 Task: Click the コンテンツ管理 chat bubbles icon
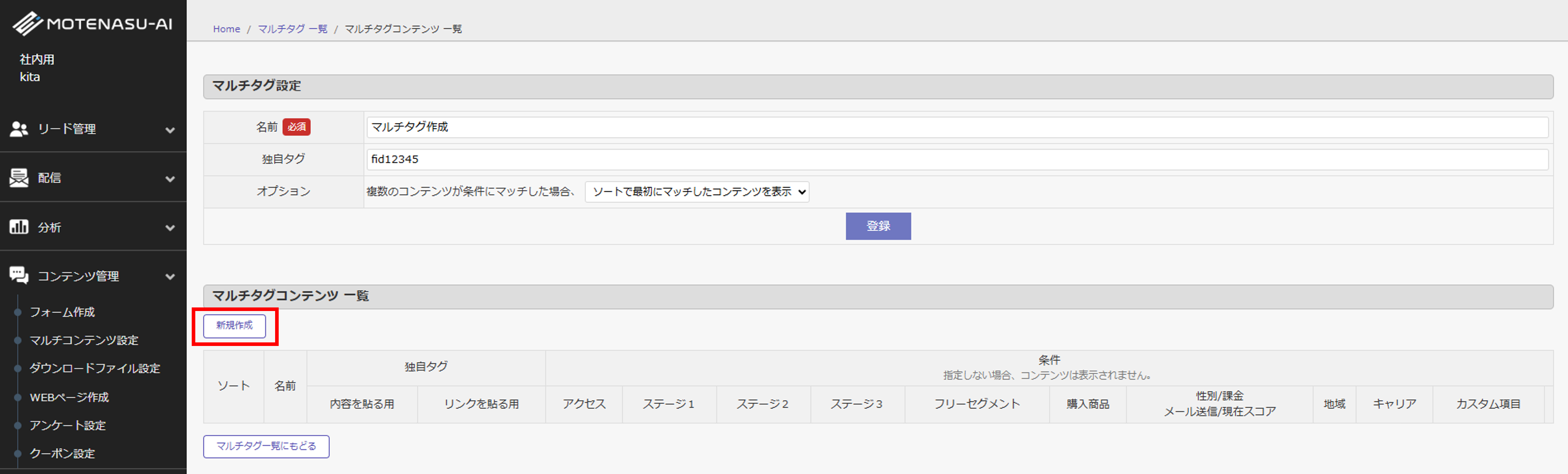tap(19, 275)
